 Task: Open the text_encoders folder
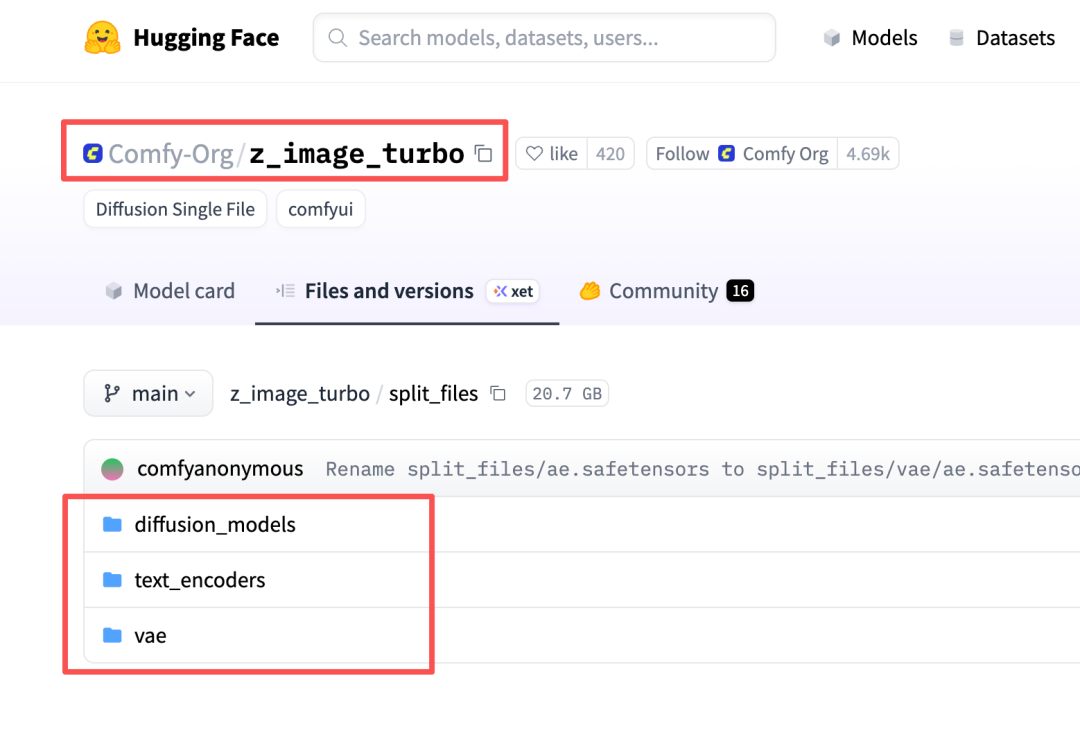pyautogui.click(x=200, y=580)
